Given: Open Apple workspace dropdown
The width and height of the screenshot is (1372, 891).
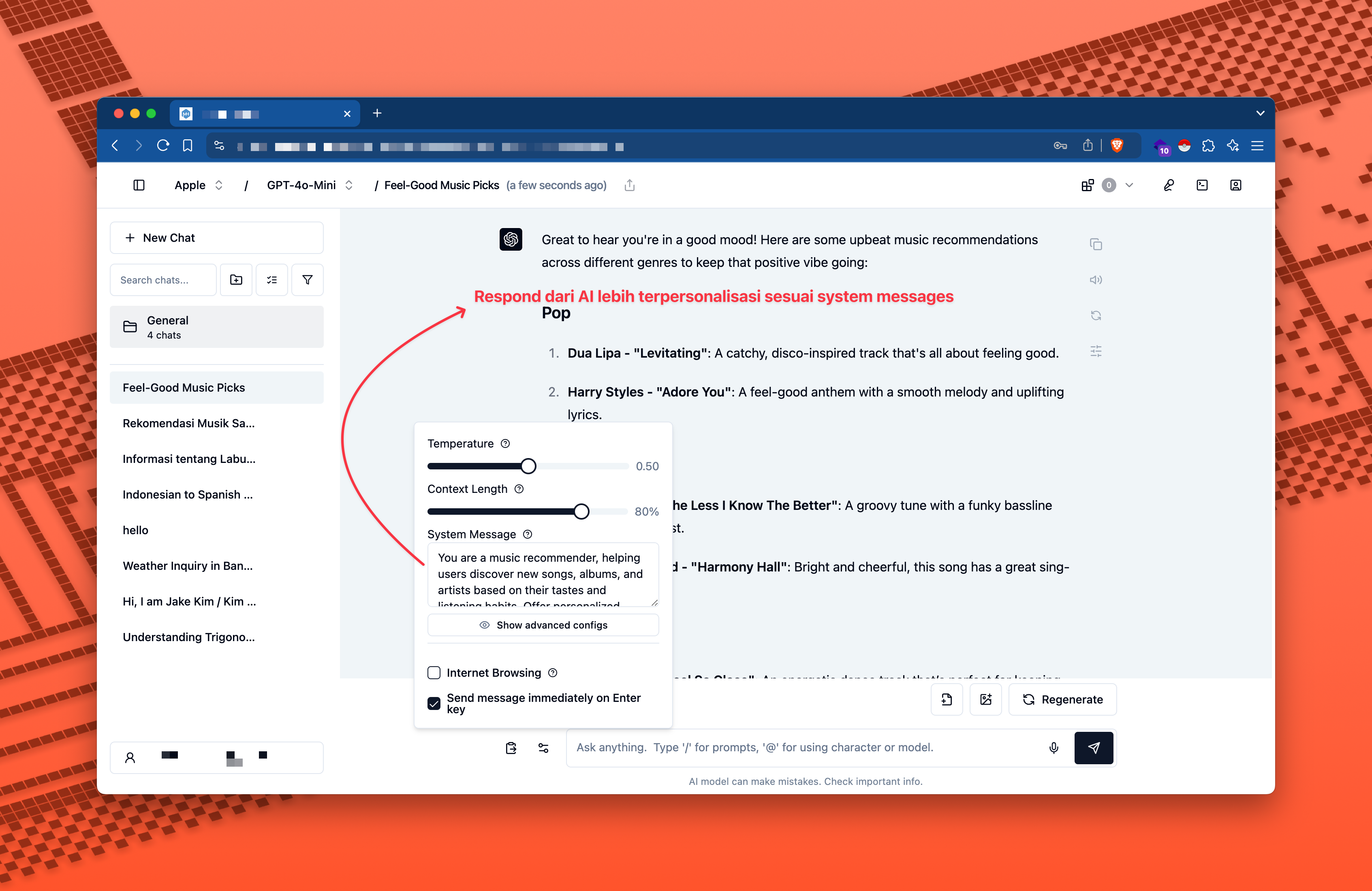Looking at the screenshot, I should [x=198, y=185].
